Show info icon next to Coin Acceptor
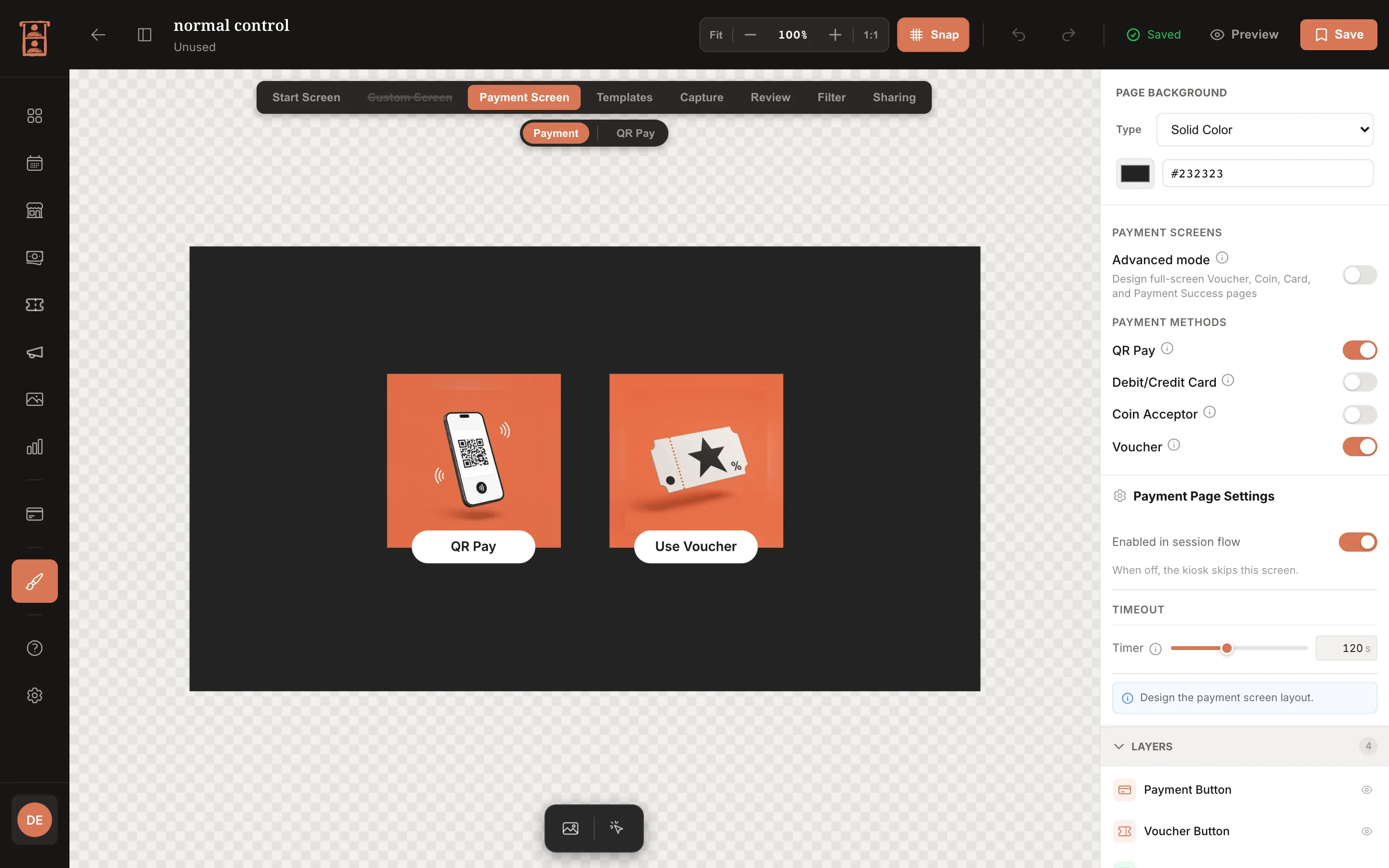 tap(1210, 412)
